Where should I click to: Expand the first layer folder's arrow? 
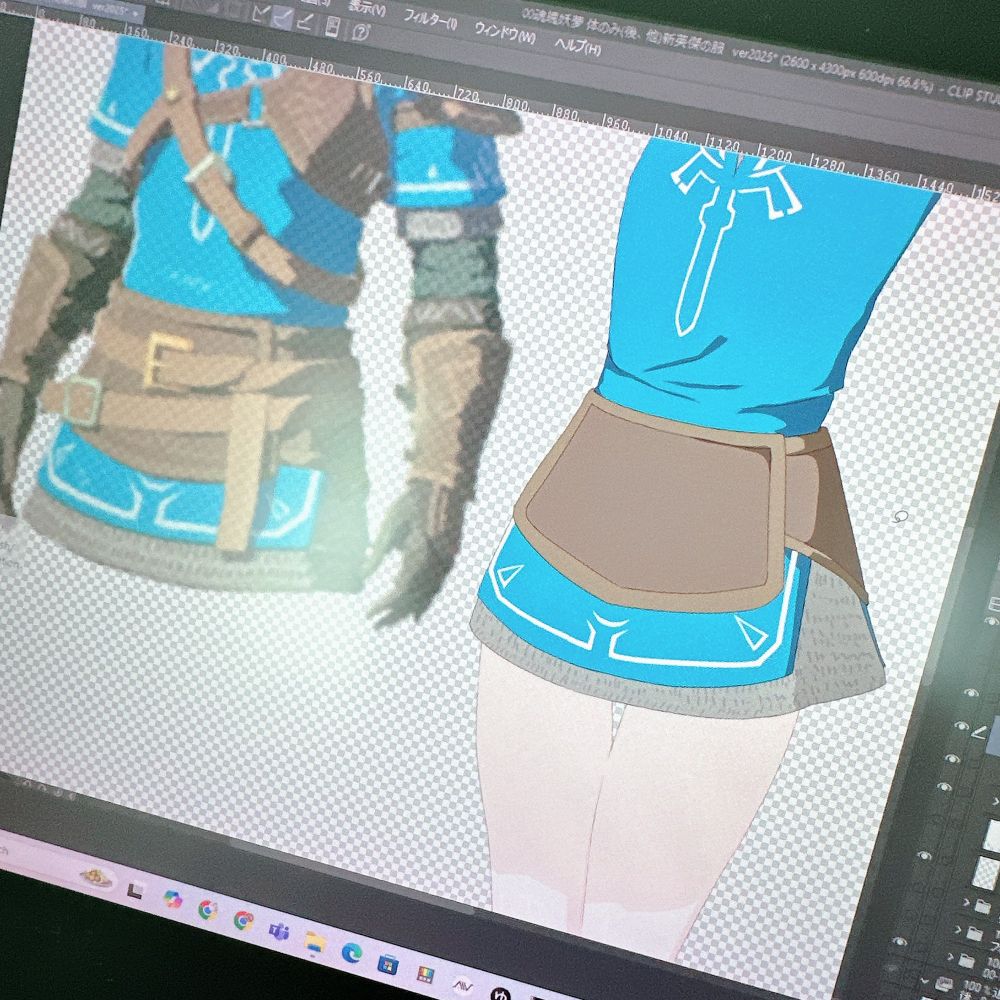click(x=966, y=903)
